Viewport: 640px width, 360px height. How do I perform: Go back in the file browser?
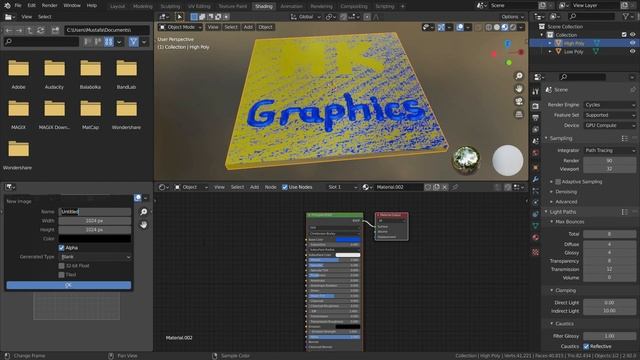(x=9, y=30)
